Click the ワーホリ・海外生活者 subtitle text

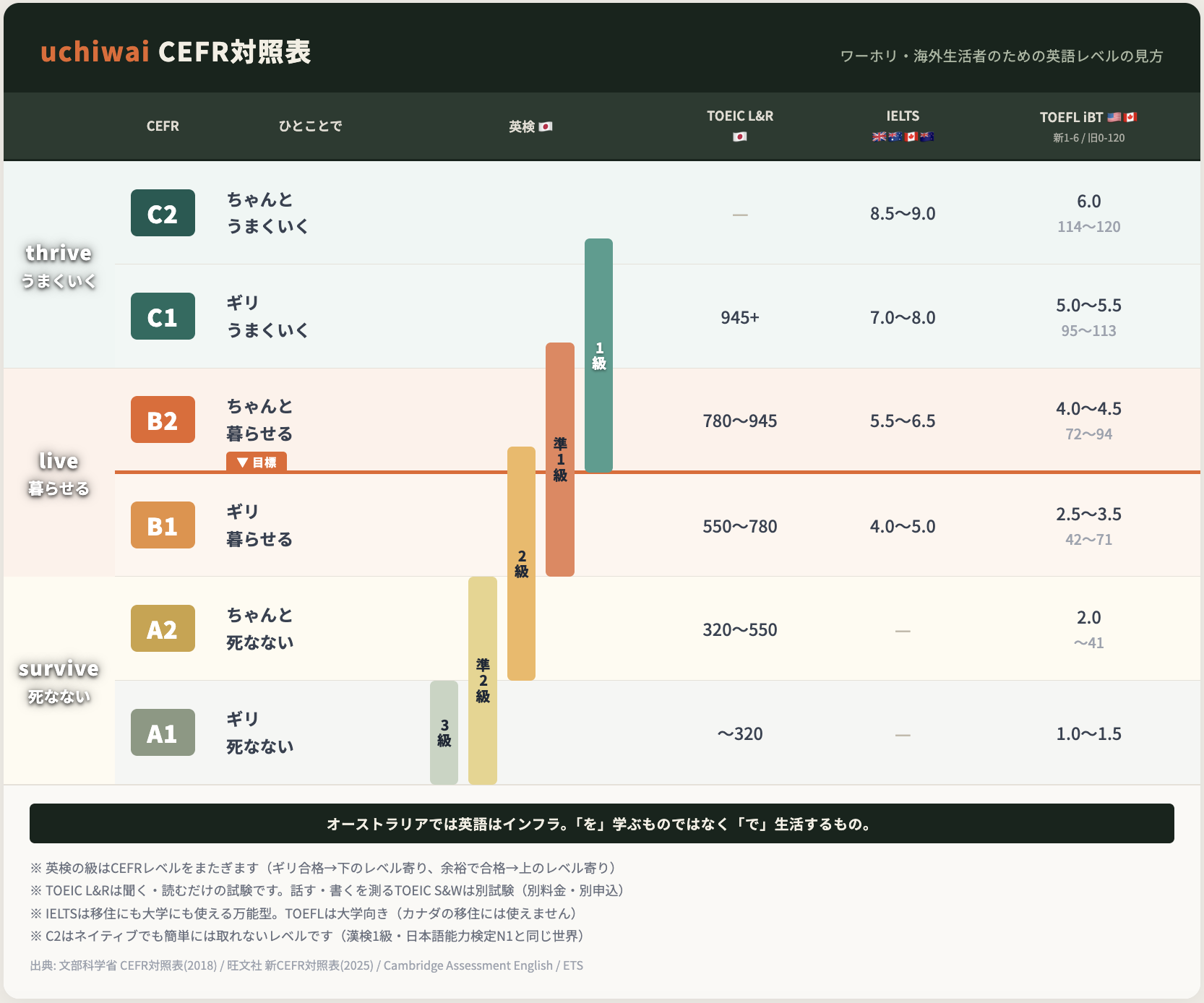pos(1002,56)
